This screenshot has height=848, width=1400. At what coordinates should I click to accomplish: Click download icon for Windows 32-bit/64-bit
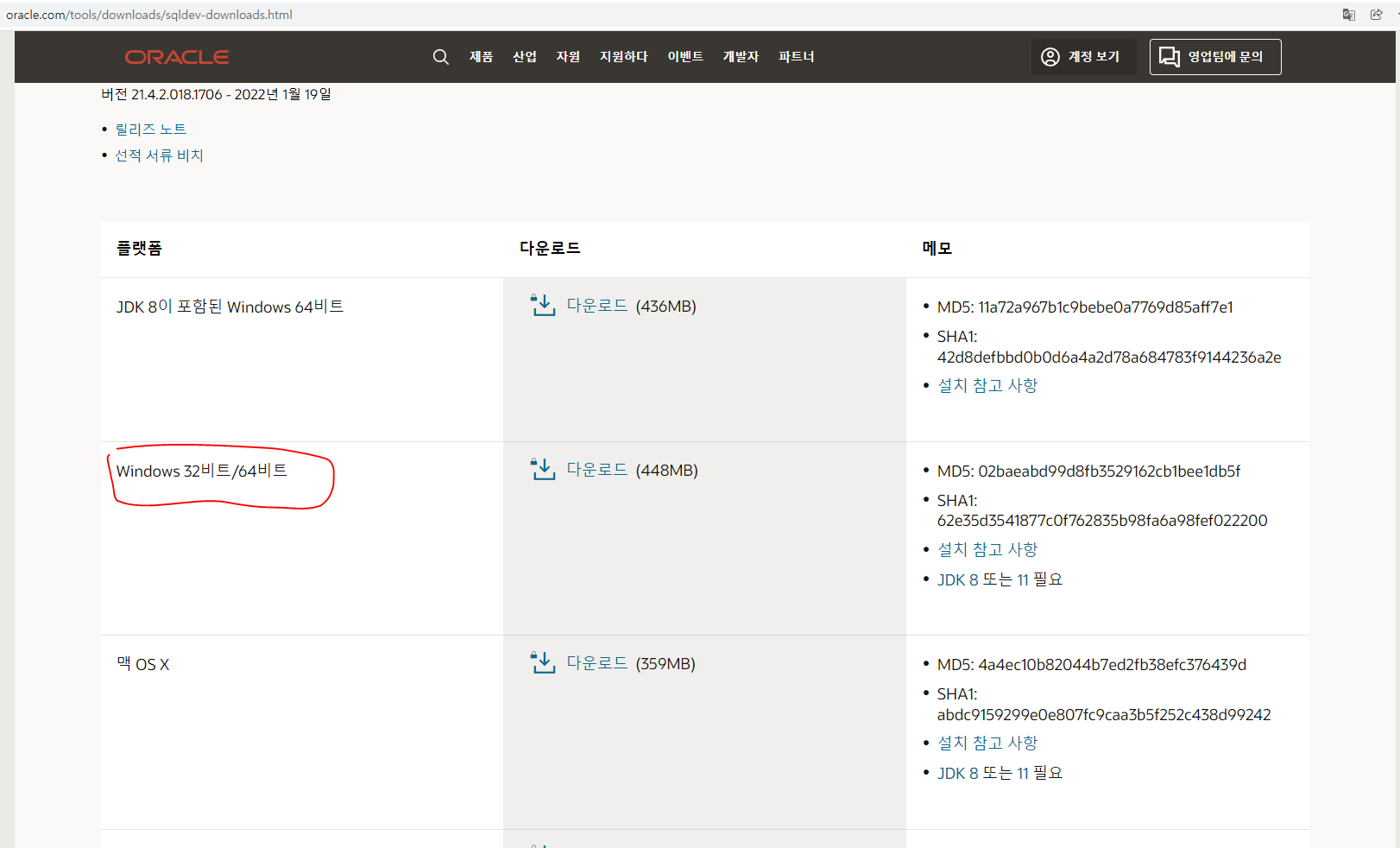[x=543, y=470]
